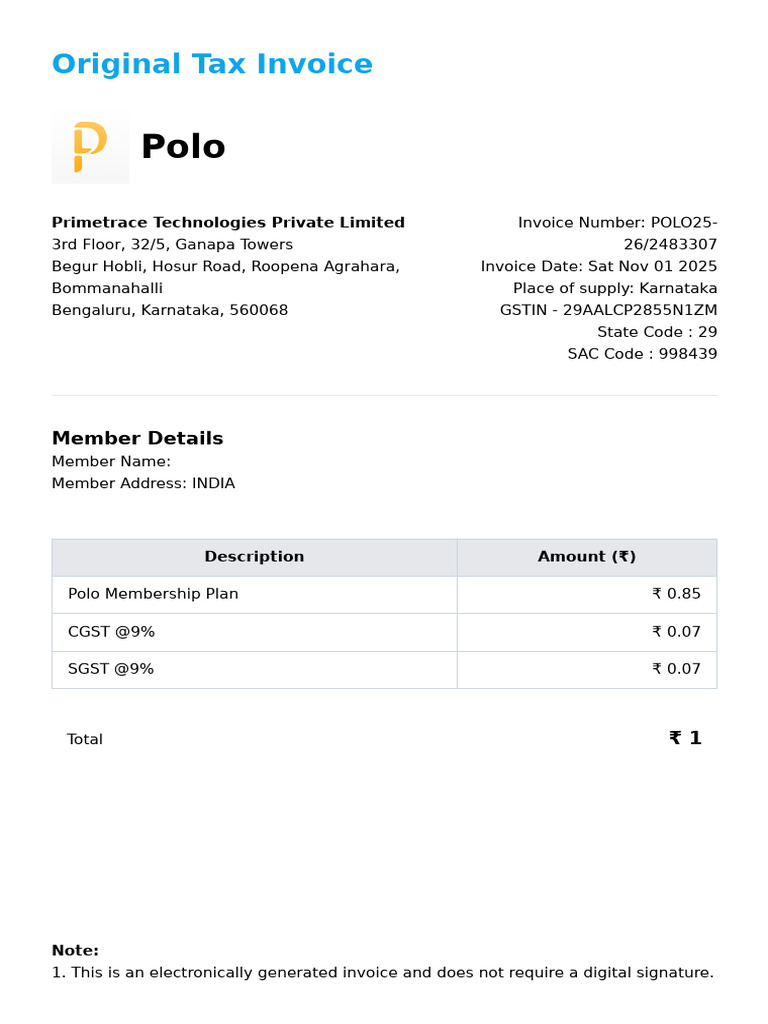This screenshot has width=768, height=1024.
Task: Click the Member Details heading
Action: [x=137, y=438]
